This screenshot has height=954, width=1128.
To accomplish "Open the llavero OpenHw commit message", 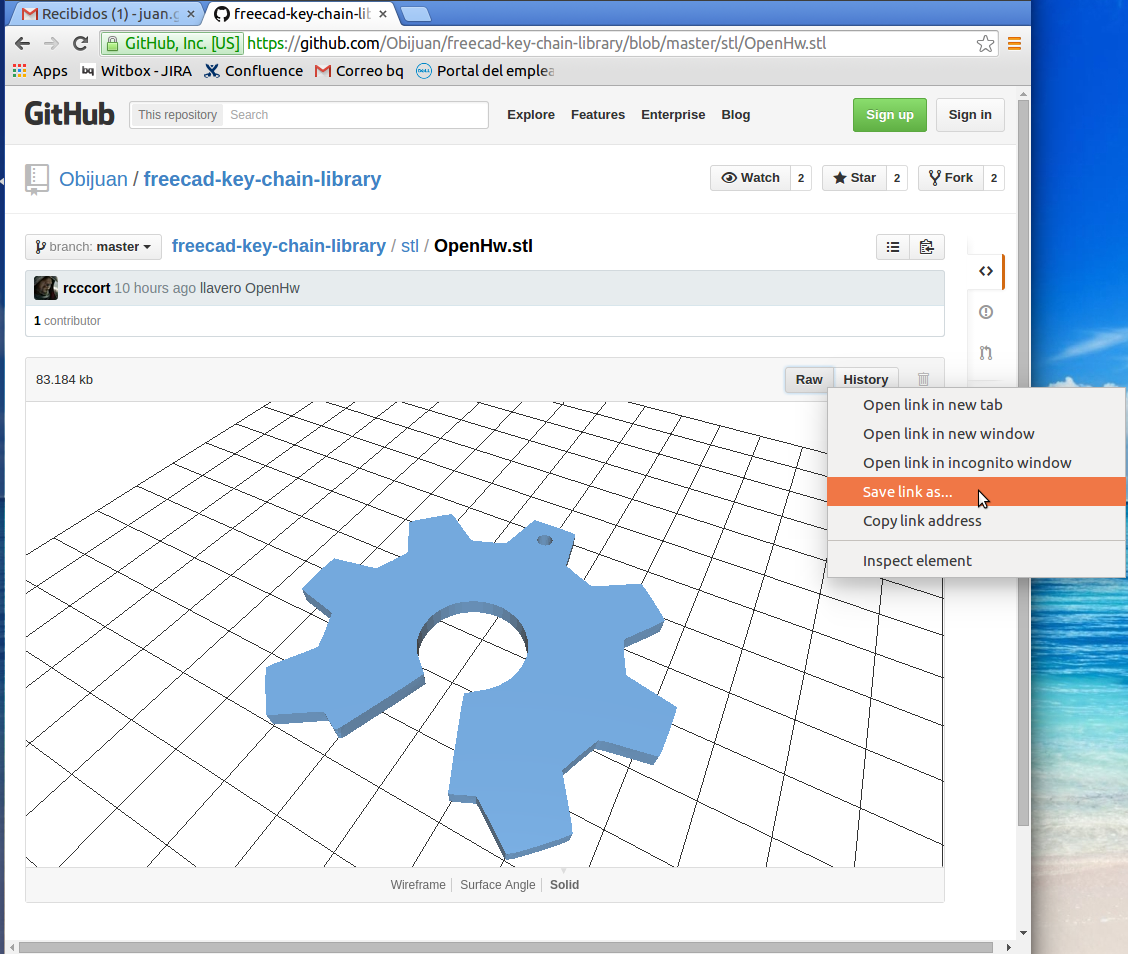I will [250, 288].
